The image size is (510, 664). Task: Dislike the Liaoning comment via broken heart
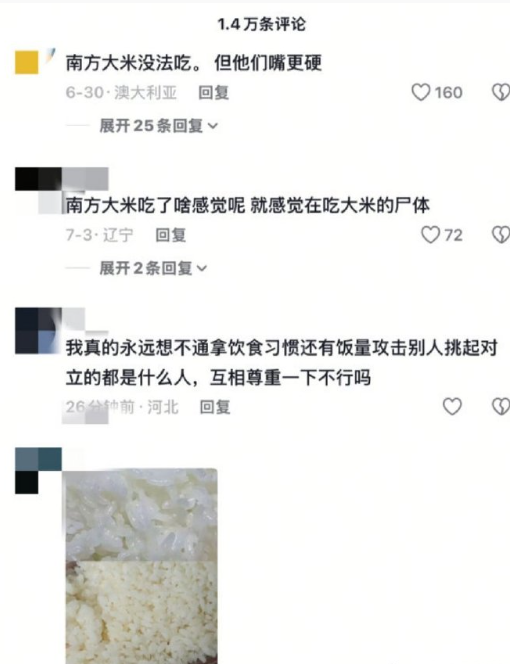[501, 234]
